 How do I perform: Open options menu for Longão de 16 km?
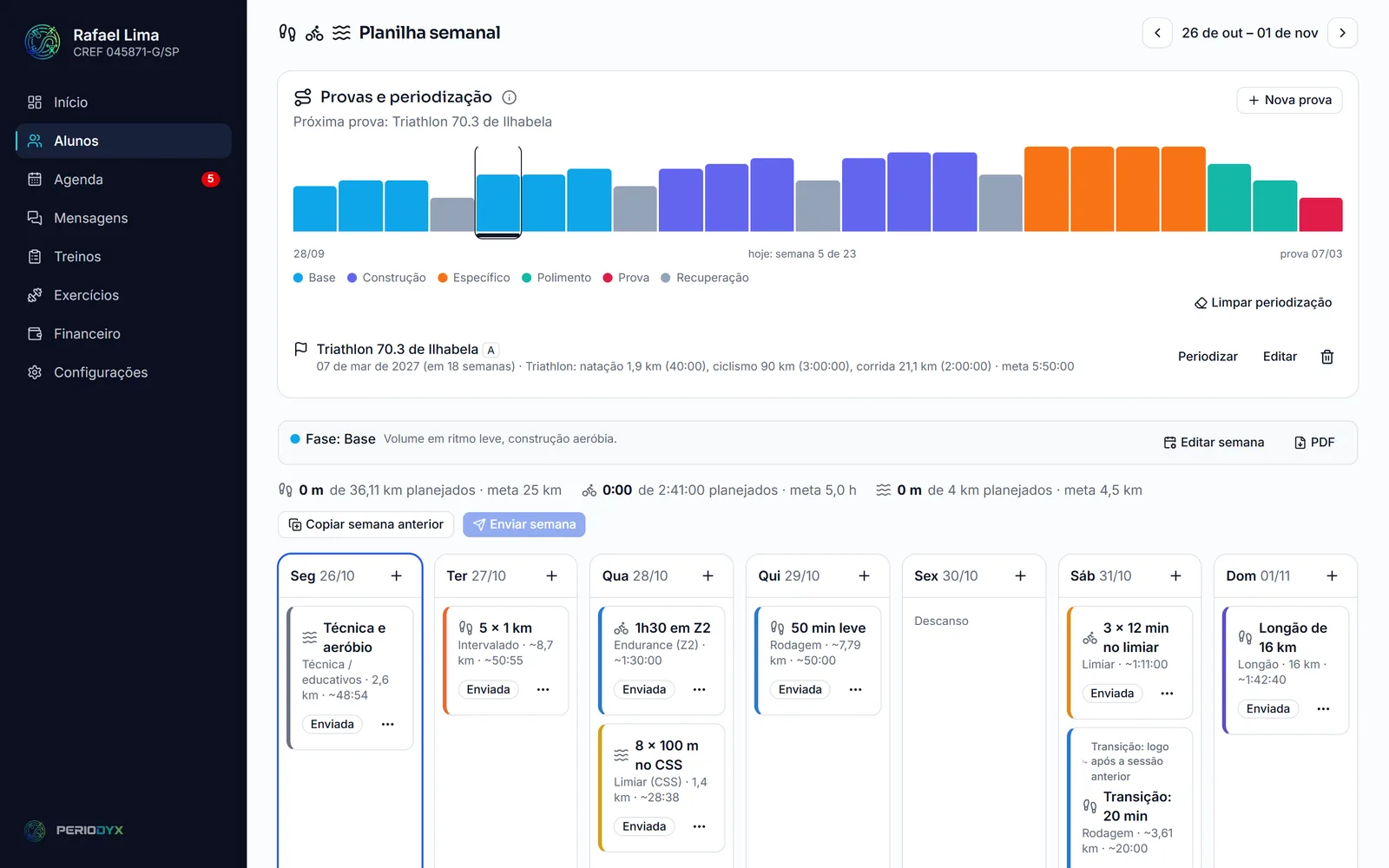[1323, 709]
